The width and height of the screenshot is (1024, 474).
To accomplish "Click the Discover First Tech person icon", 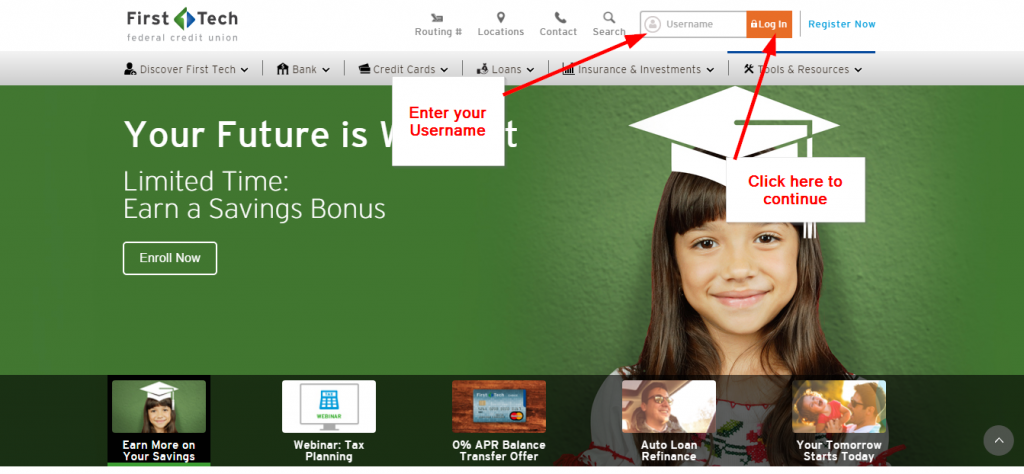I will [x=130, y=69].
